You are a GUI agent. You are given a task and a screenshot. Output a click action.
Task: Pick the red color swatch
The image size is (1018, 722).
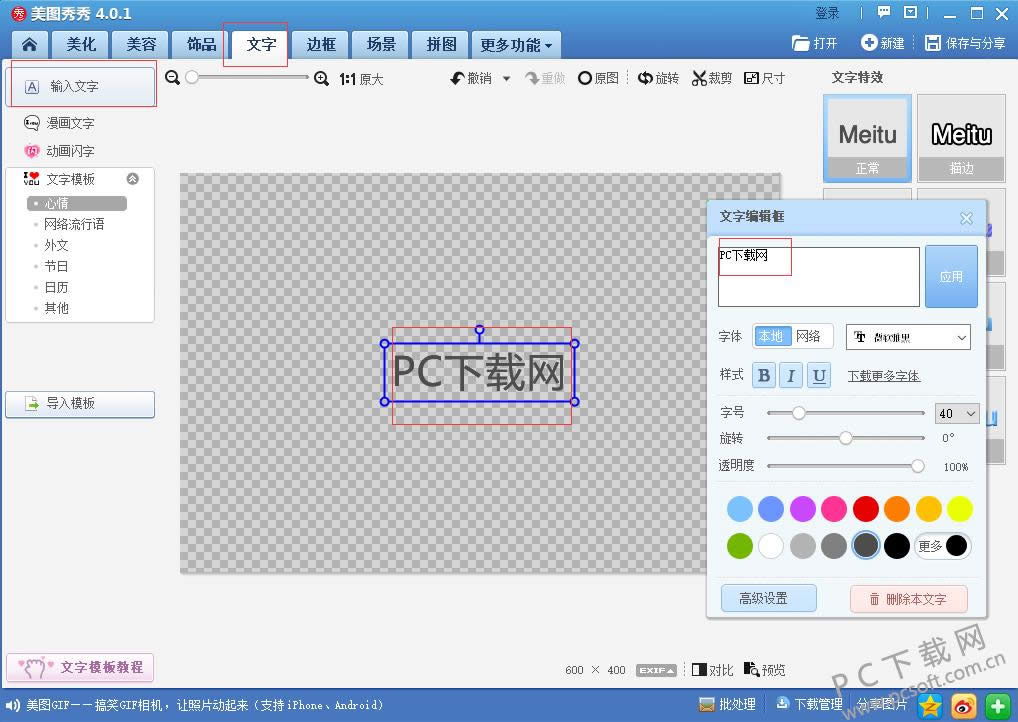pos(865,509)
